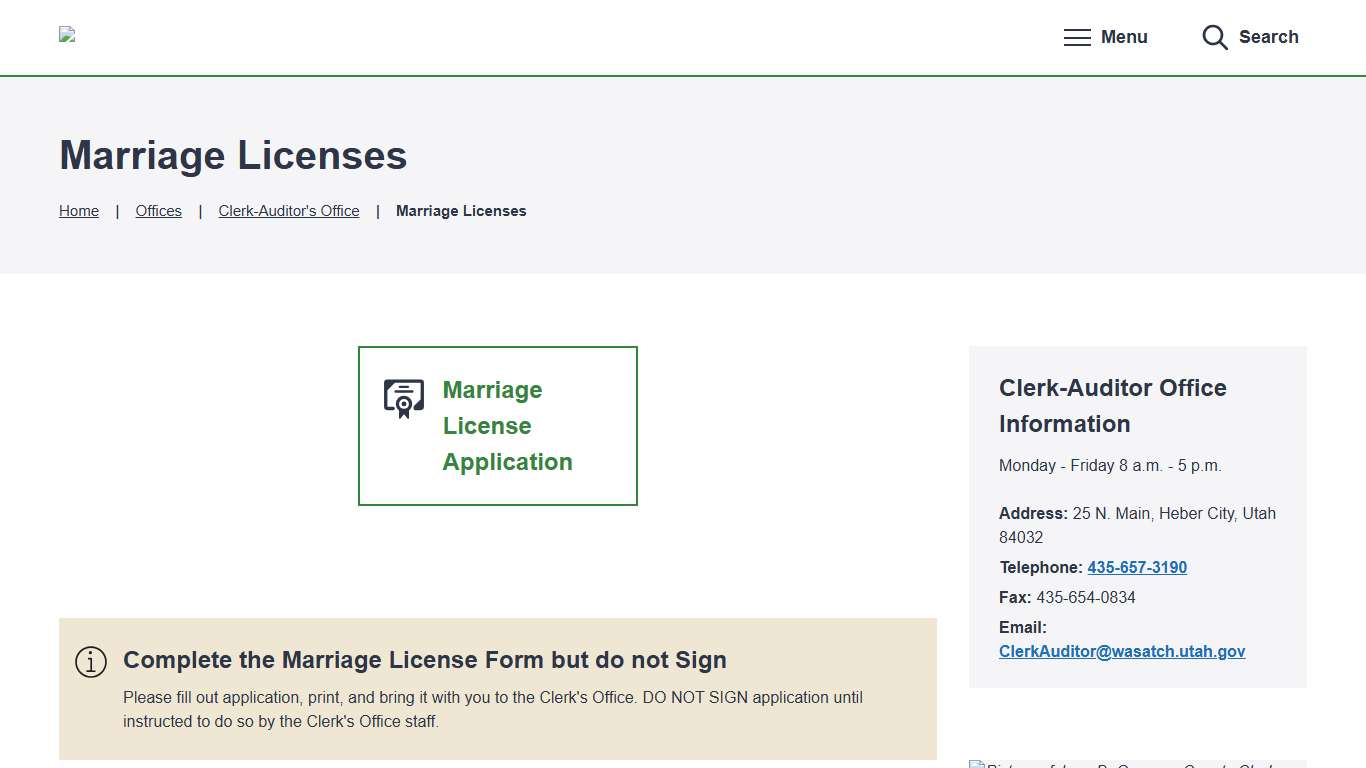Click the circled info icon
Screen dimensions: 1366x768
pos(90,661)
